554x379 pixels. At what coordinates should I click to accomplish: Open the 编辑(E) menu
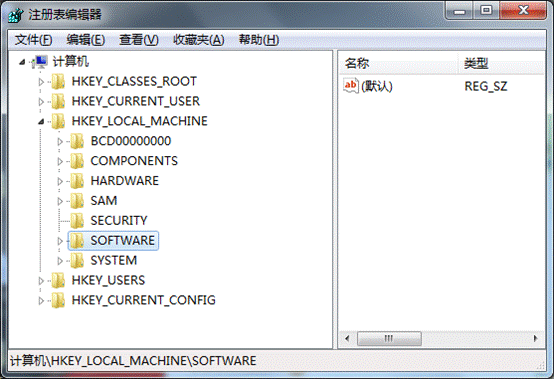pos(86,40)
